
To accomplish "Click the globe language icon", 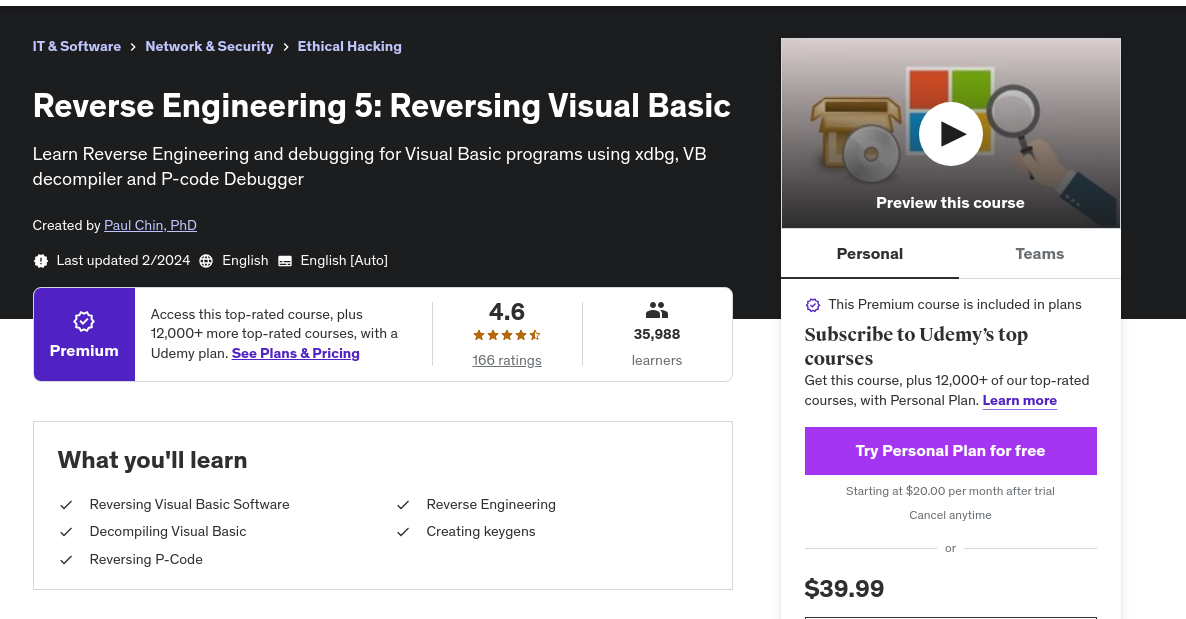I will 206,260.
